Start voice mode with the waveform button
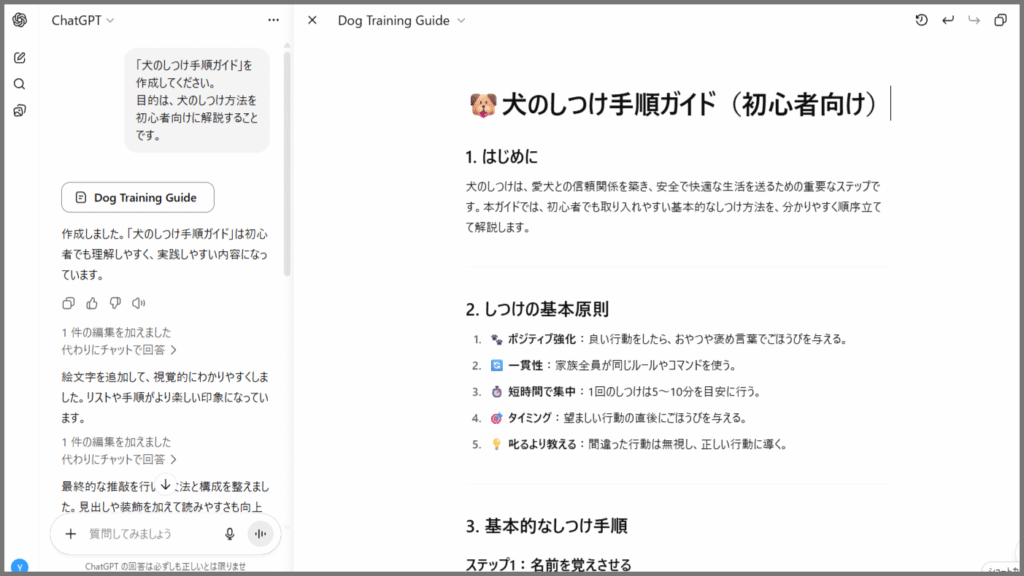The width and height of the screenshot is (1024, 576). point(261,534)
